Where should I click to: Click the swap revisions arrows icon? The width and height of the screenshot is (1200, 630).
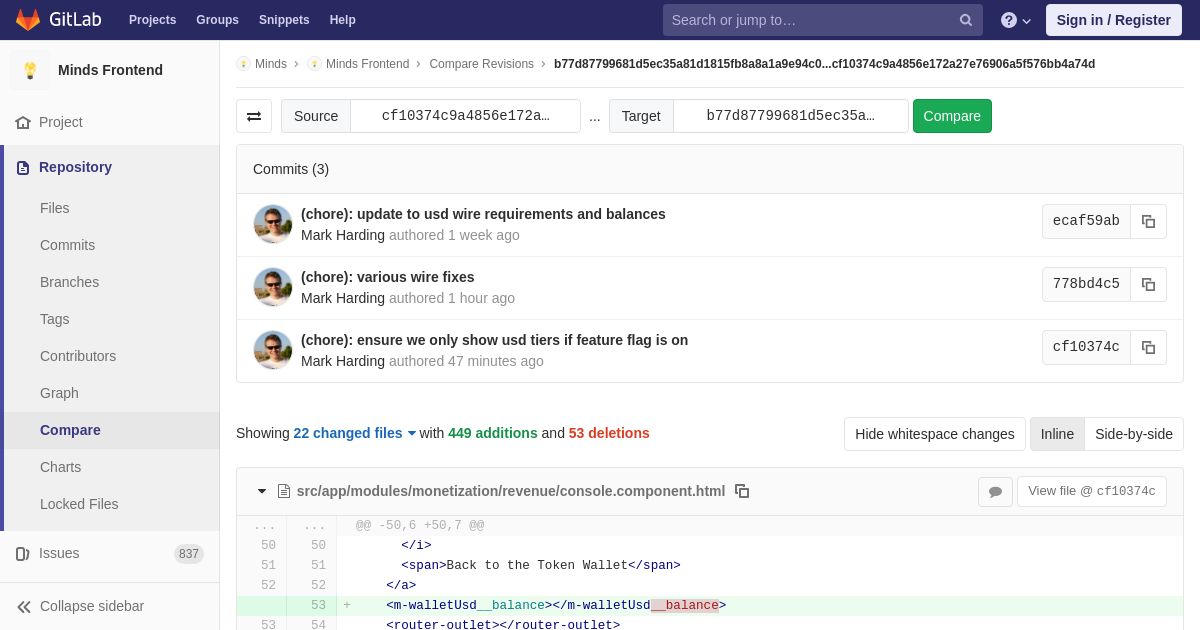pos(254,116)
